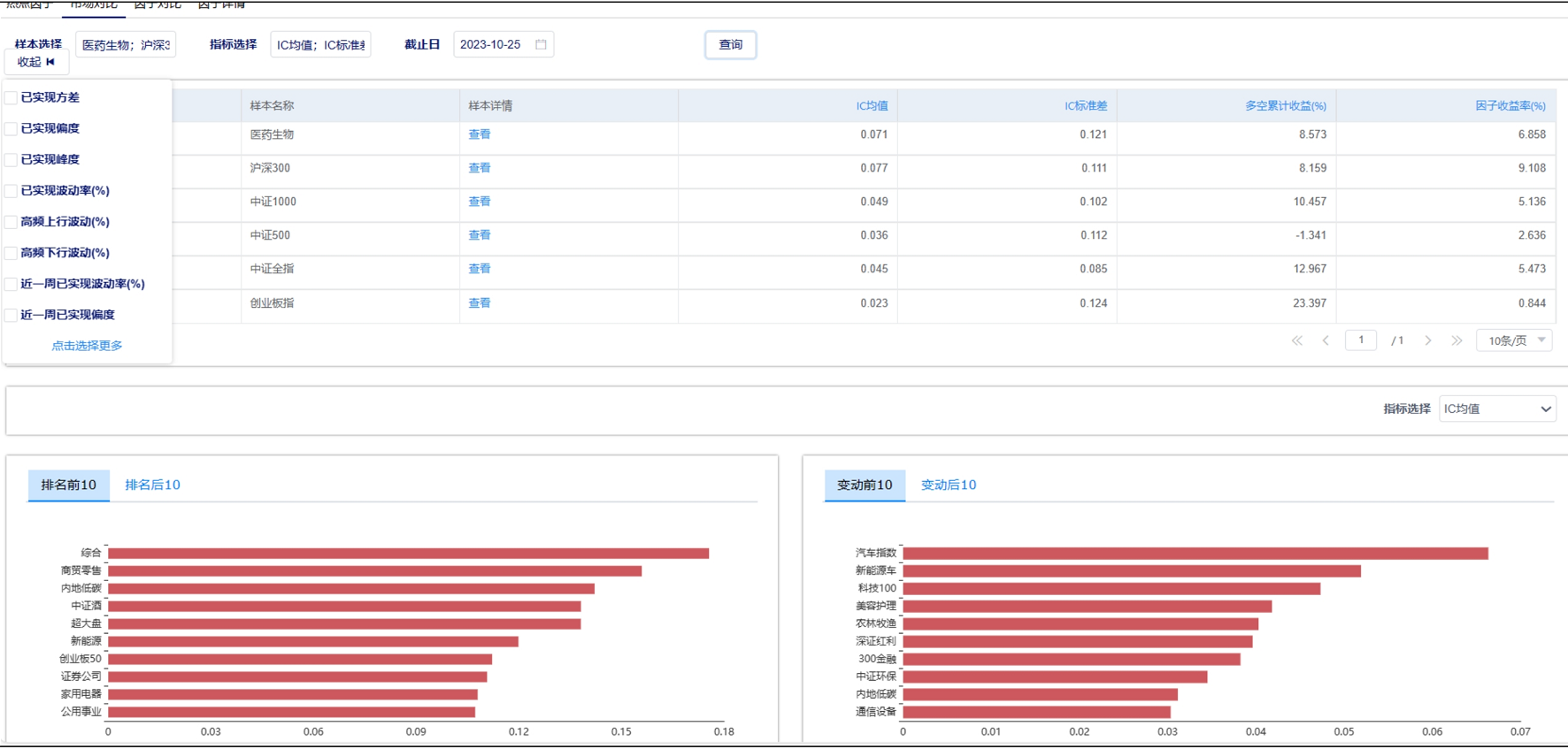Click 点击选择更多 link
1568x749 pixels.
point(87,346)
